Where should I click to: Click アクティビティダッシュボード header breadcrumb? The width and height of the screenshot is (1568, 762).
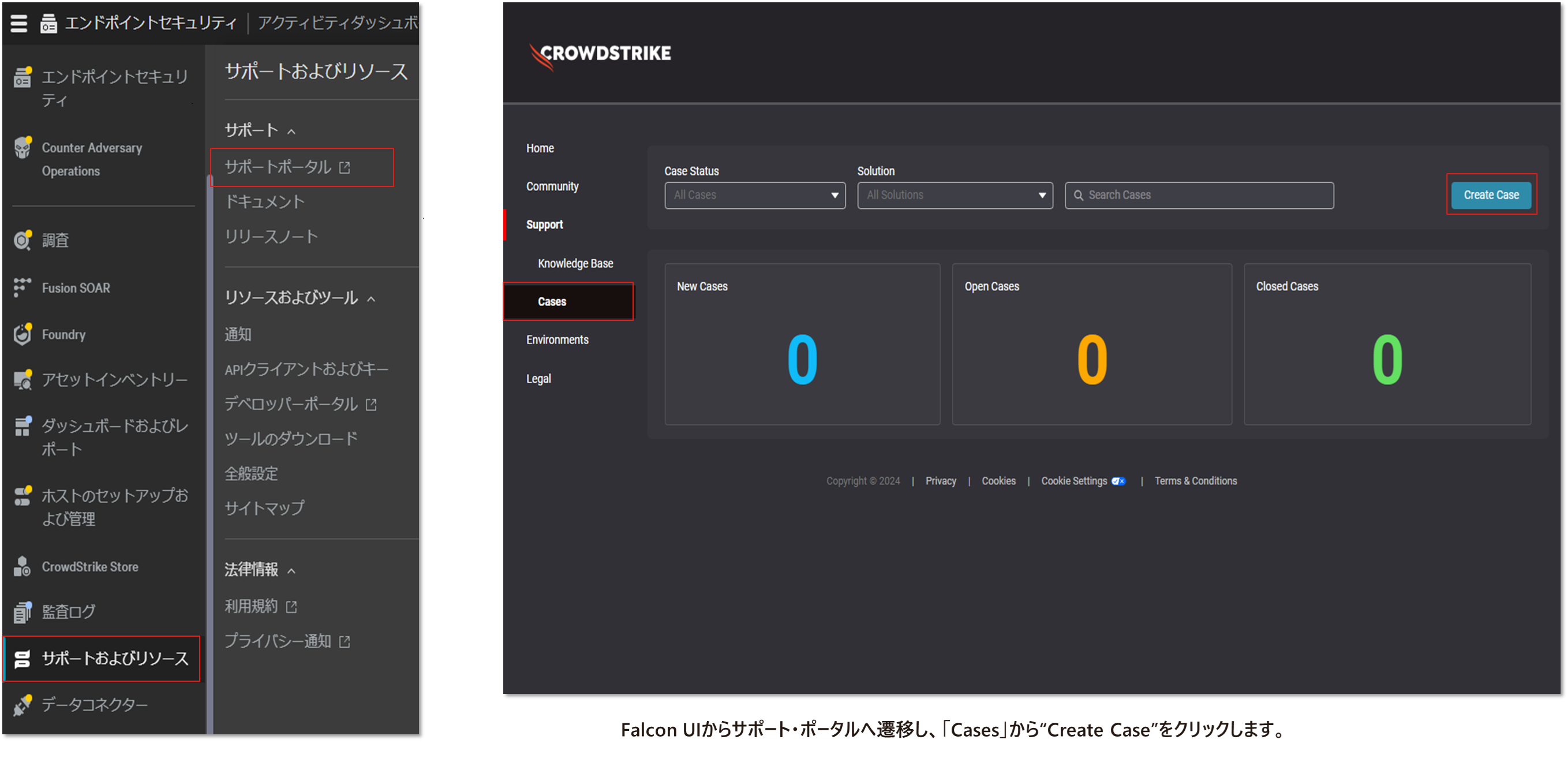coord(338,23)
